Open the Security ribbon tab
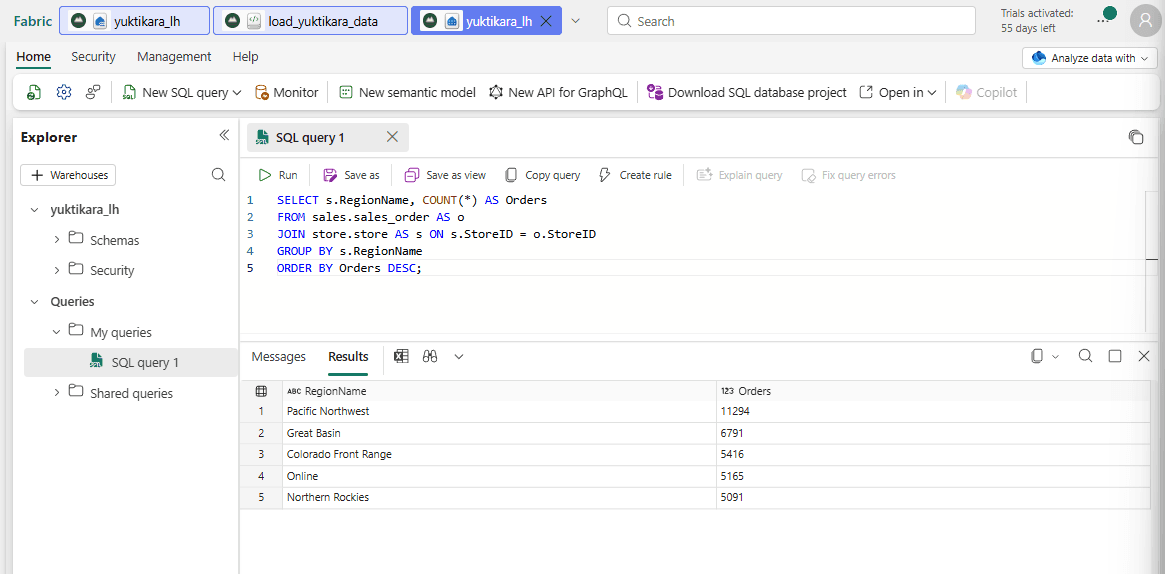 [94, 56]
